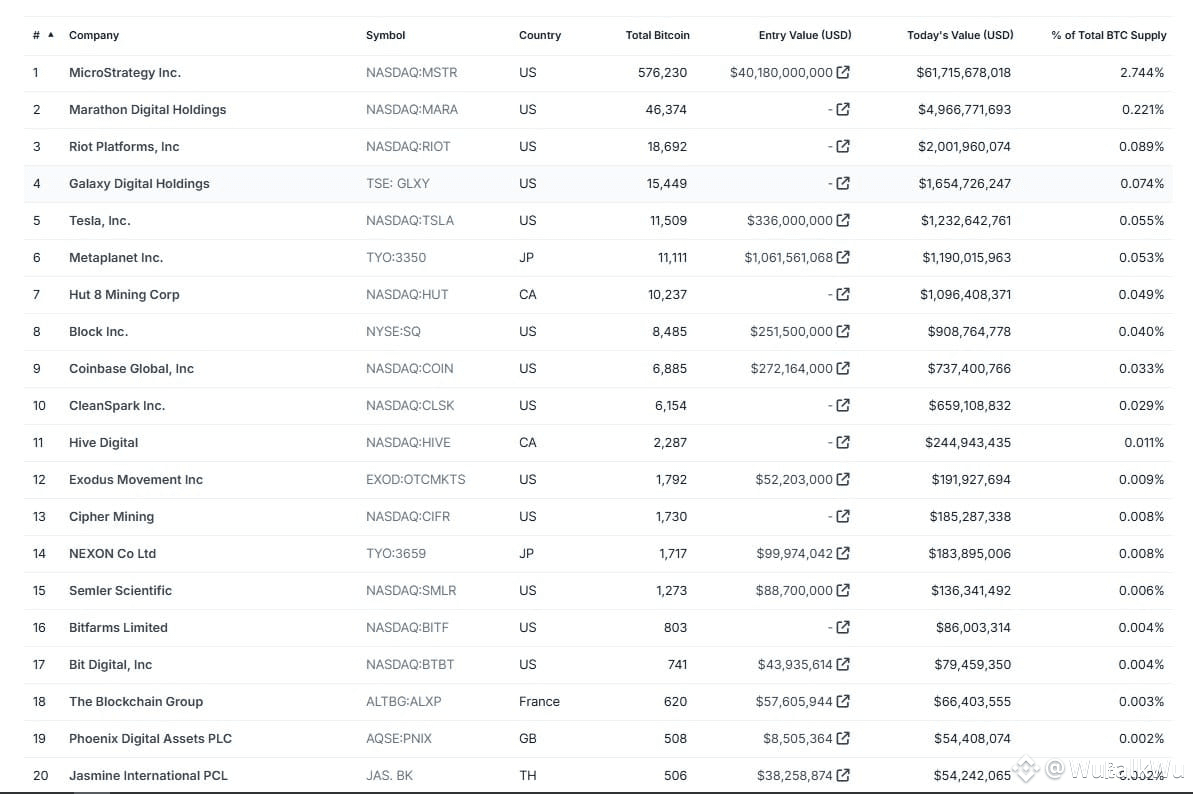Image resolution: width=1193 pixels, height=794 pixels.
Task: Click the NASDAQ:MSTR ticker symbol
Action: pyautogui.click(x=412, y=72)
